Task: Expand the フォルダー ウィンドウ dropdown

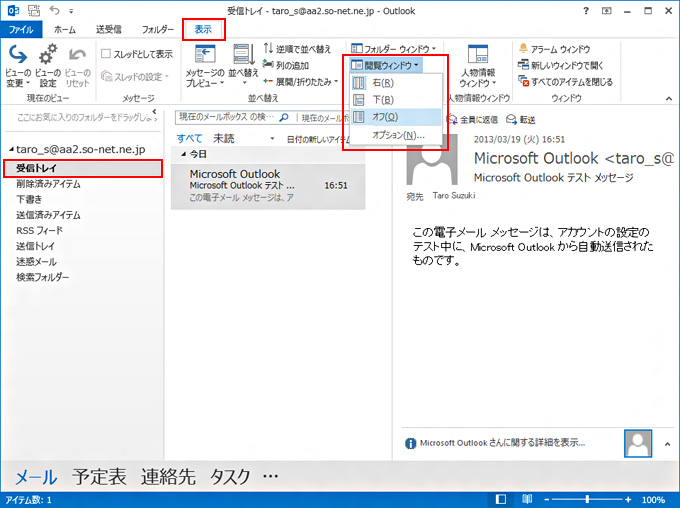Action: (x=393, y=49)
